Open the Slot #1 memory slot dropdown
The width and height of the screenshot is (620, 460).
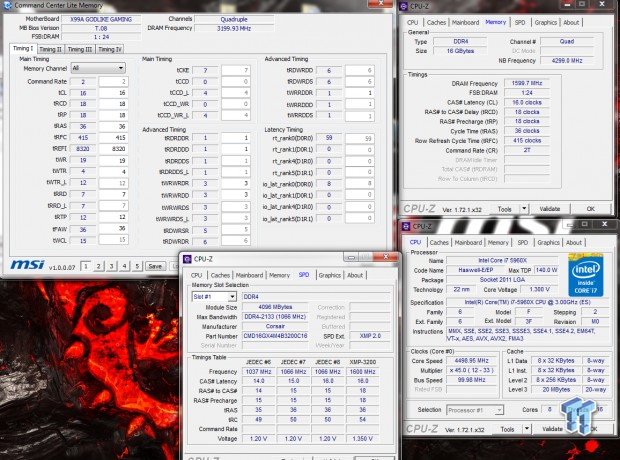point(214,297)
